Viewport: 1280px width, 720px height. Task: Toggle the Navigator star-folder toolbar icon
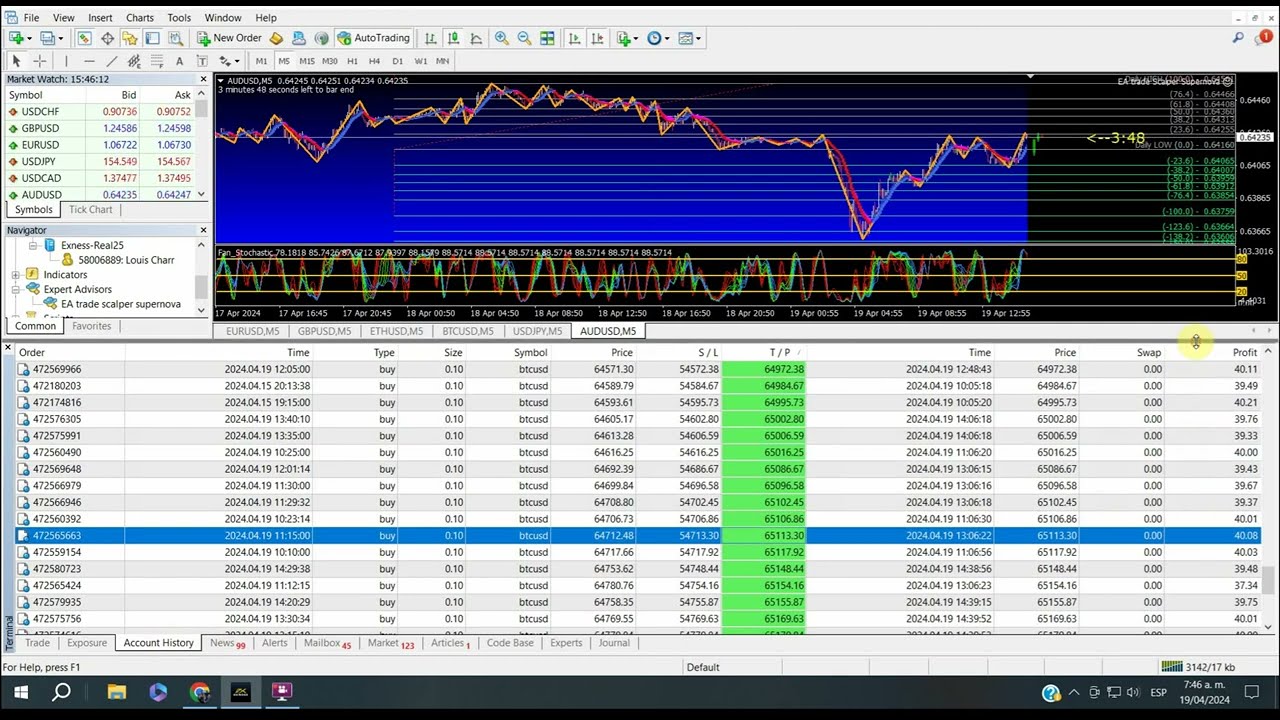pyautogui.click(x=130, y=38)
